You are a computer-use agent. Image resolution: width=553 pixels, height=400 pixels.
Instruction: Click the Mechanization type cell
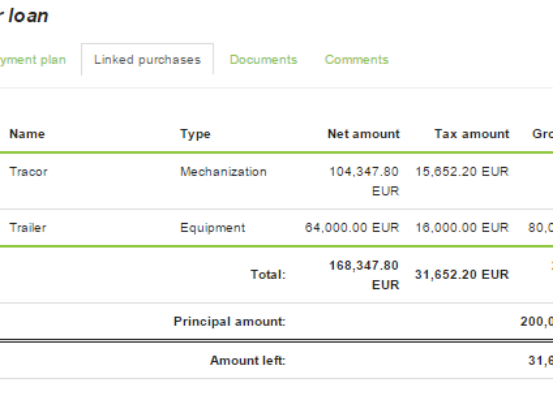tap(224, 172)
